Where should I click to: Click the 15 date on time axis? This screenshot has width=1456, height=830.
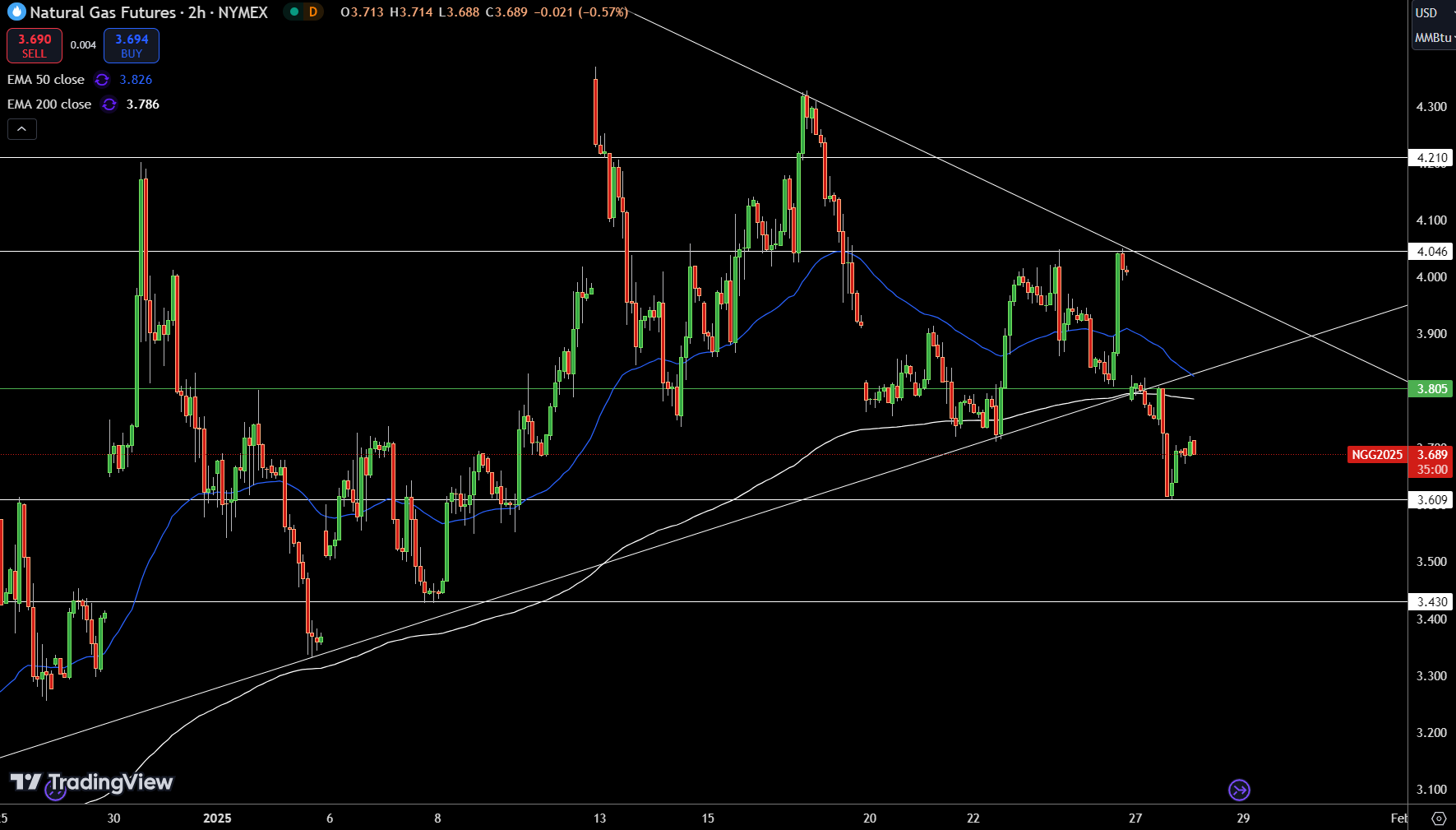708,818
